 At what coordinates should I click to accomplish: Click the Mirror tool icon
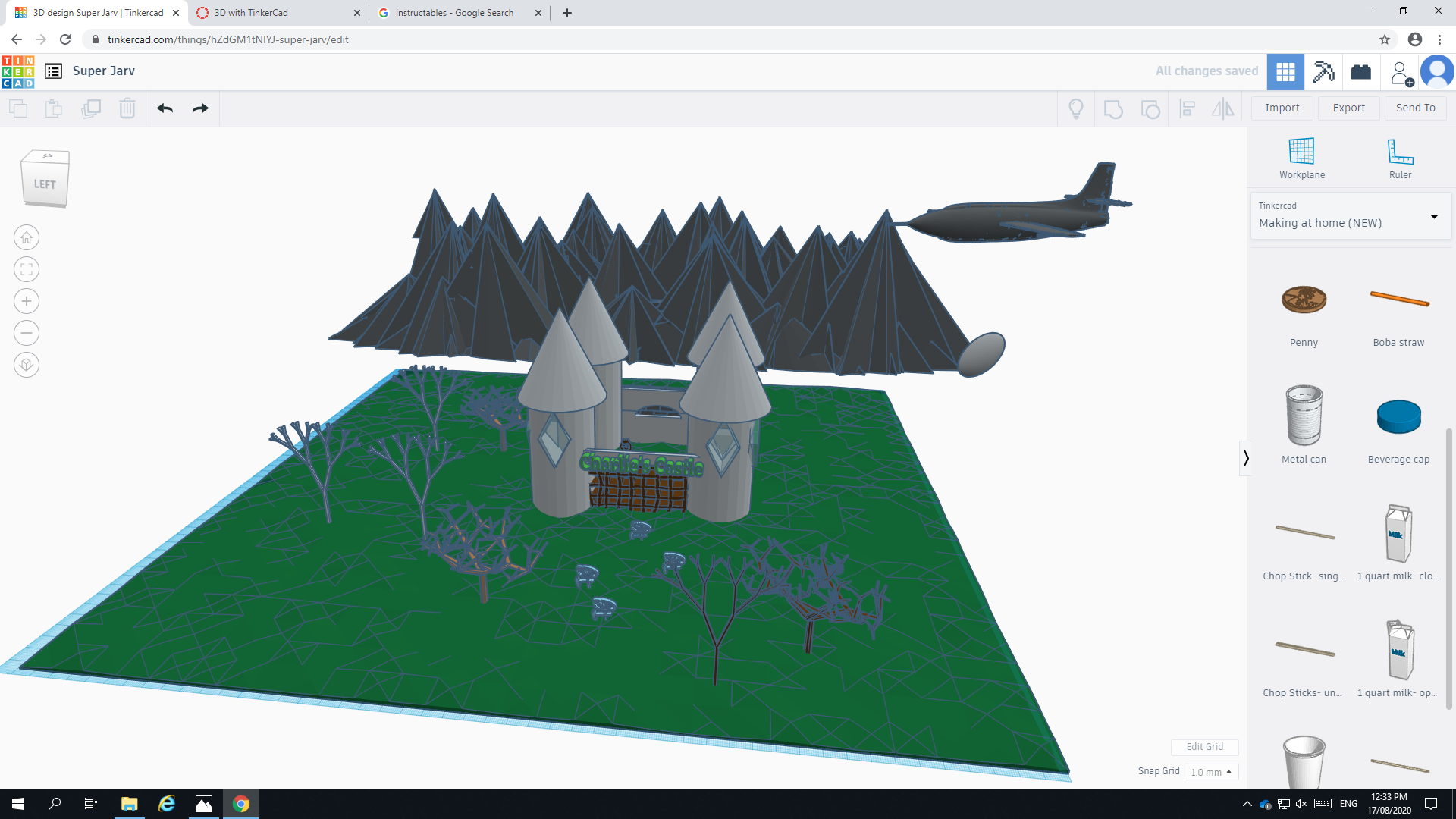pyautogui.click(x=1223, y=109)
